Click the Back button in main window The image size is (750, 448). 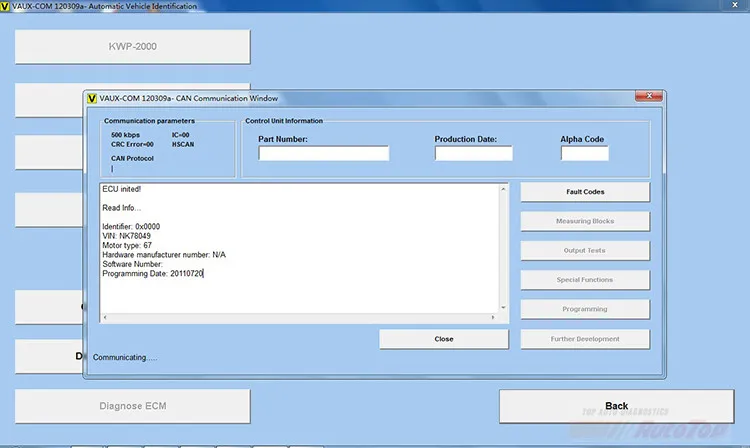coord(617,406)
